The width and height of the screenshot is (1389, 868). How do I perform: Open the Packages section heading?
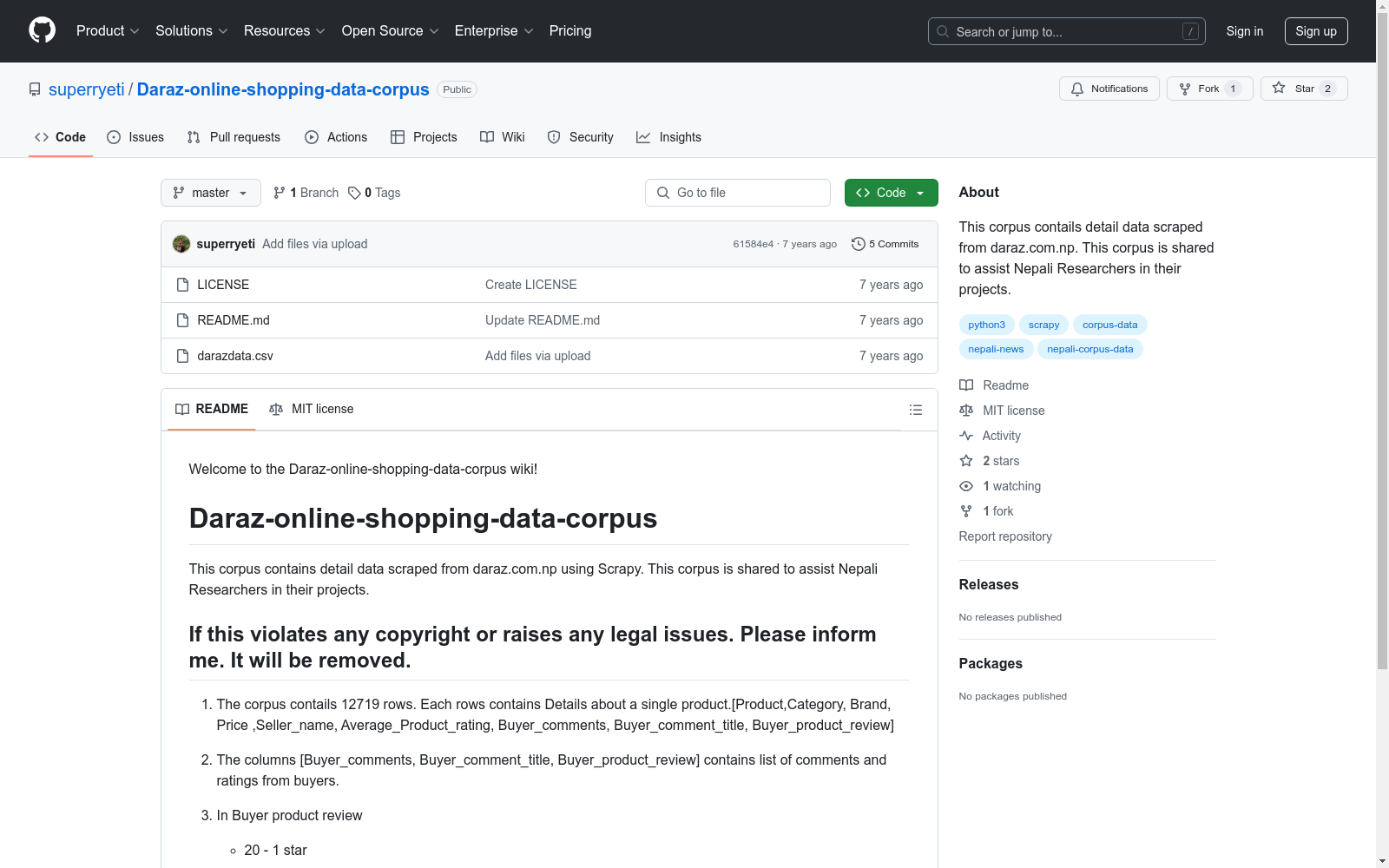(x=991, y=663)
